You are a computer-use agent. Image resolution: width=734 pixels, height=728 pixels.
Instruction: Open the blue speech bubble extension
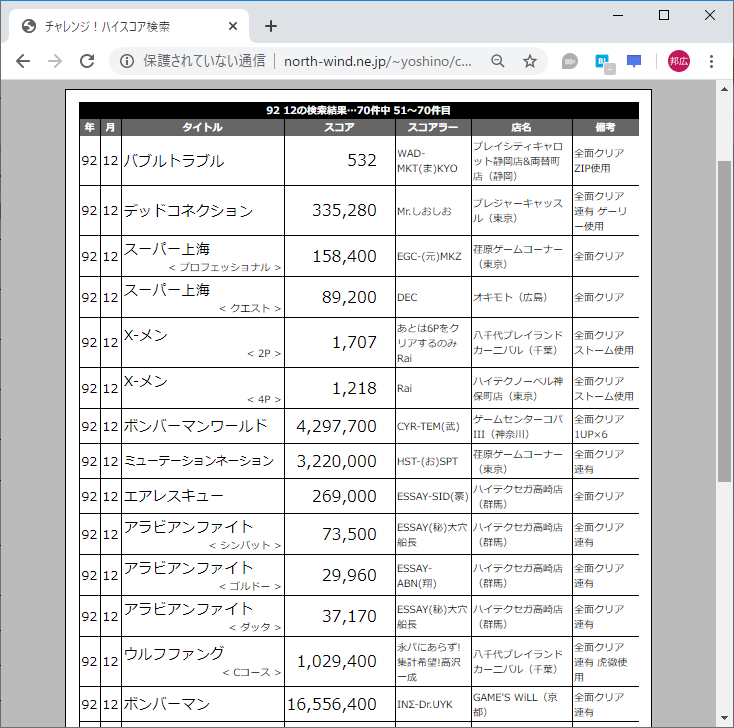click(634, 61)
